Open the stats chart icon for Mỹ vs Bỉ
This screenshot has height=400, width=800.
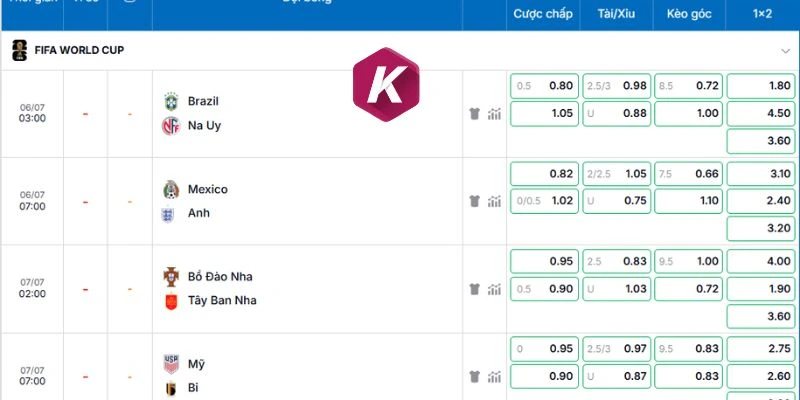(494, 377)
